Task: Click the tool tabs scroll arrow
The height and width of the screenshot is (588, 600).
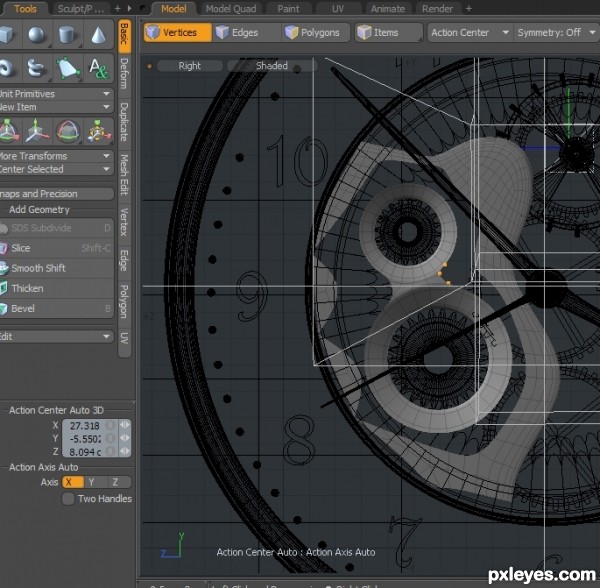Action: point(129,8)
